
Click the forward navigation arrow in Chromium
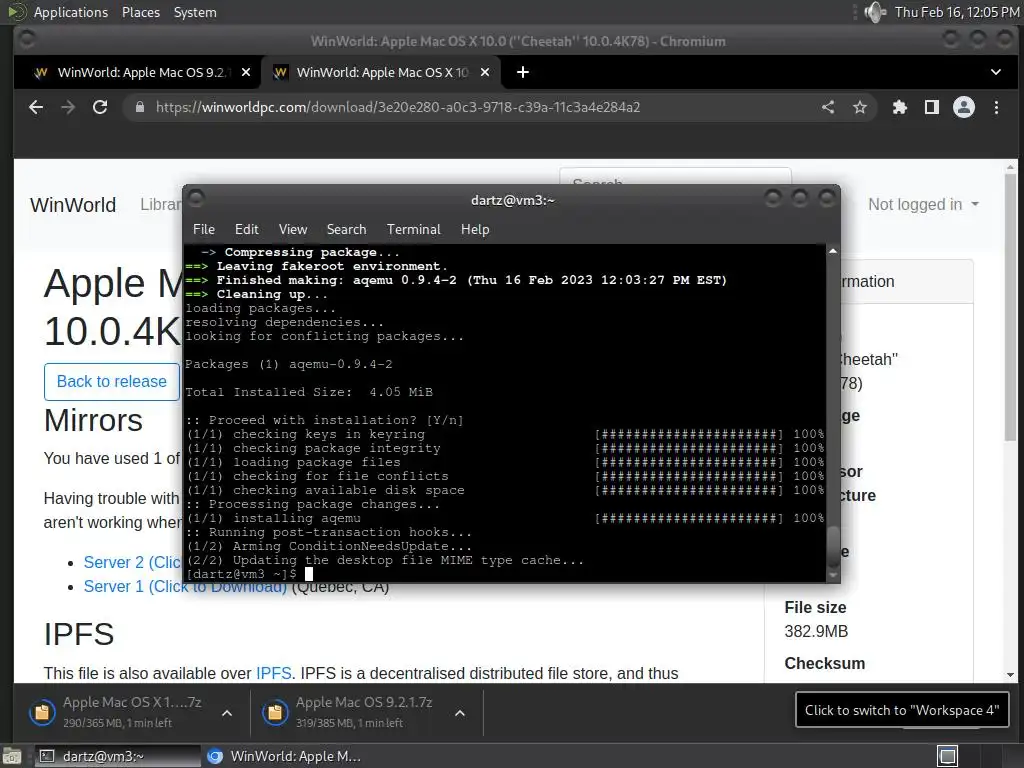pyautogui.click(x=68, y=107)
